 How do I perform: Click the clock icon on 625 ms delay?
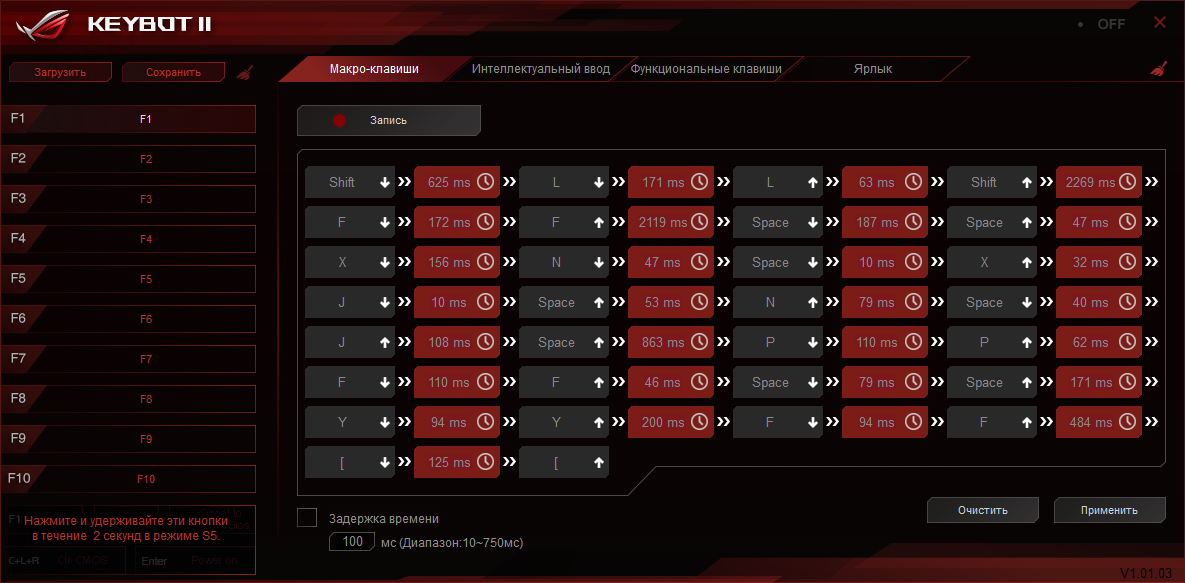click(485, 182)
